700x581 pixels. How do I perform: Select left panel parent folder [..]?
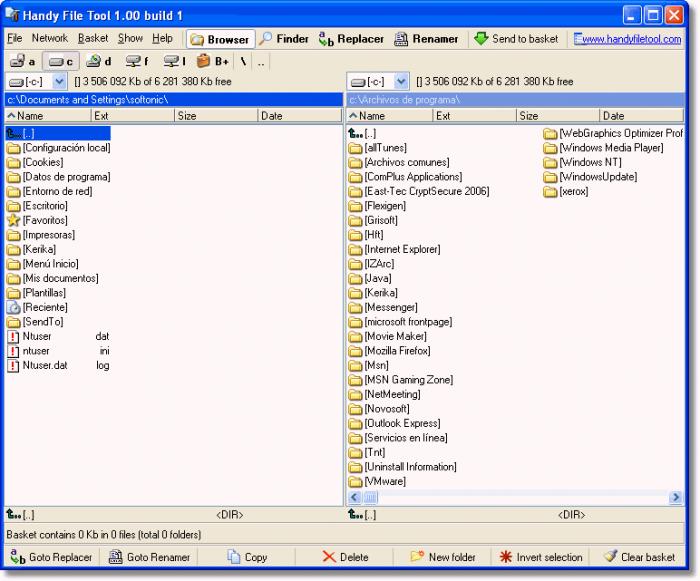coord(58,133)
